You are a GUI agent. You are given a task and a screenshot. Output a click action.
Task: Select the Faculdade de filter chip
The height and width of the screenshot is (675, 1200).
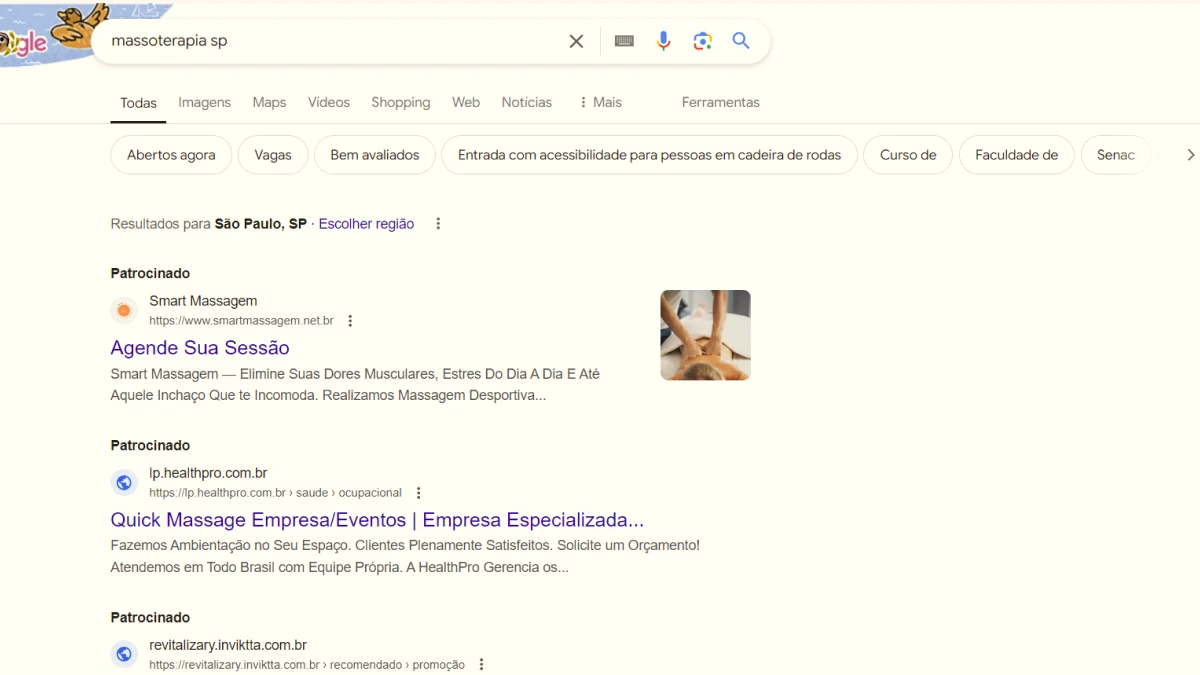1016,155
